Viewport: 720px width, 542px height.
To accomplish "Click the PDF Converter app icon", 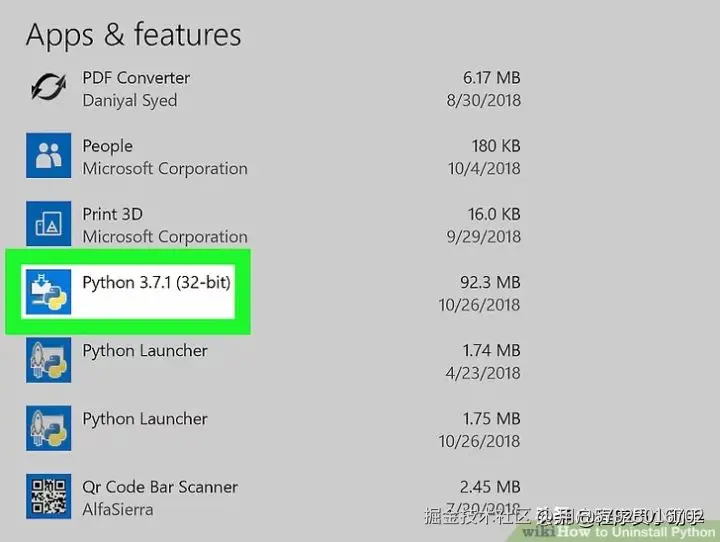I will point(48,88).
